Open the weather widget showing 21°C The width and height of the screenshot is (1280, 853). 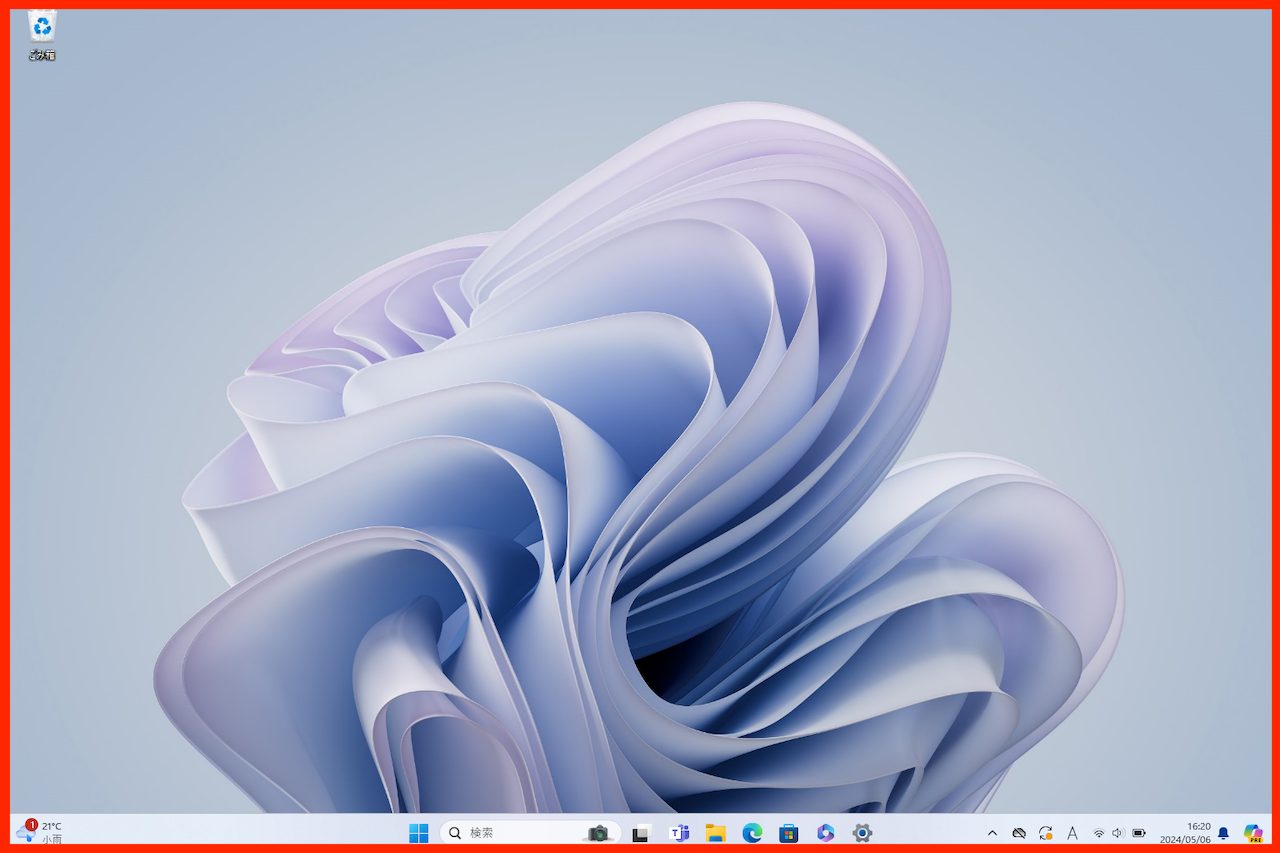[40, 832]
